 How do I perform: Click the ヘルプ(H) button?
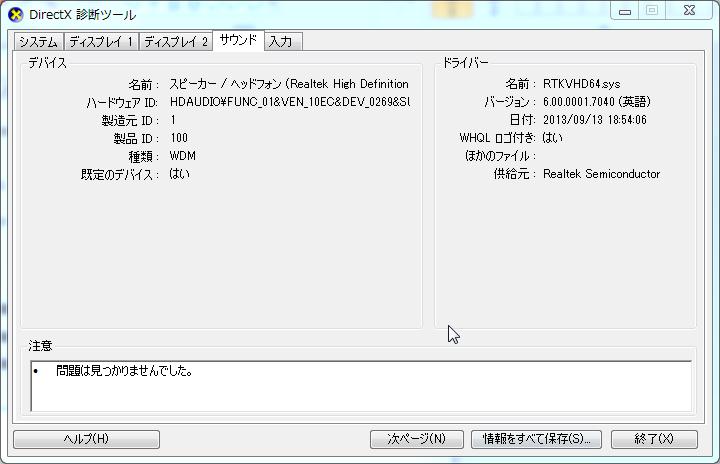click(86, 439)
